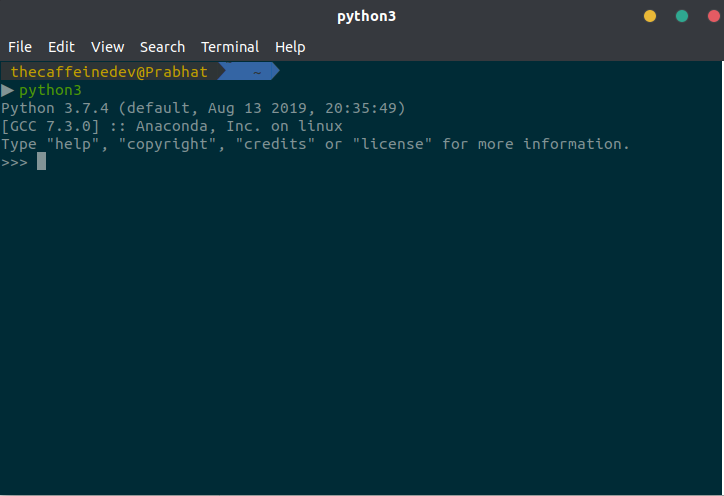724x496 pixels.
Task: Click the gray arrow prompt symbol
Action: [x=8, y=90]
